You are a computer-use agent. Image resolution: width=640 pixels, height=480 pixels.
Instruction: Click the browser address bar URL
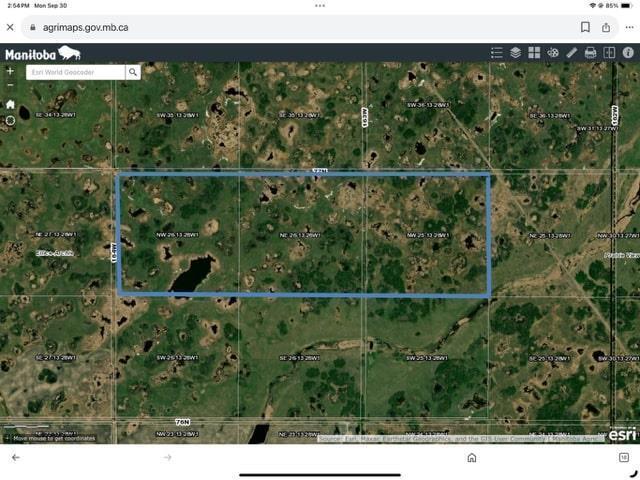click(85, 27)
